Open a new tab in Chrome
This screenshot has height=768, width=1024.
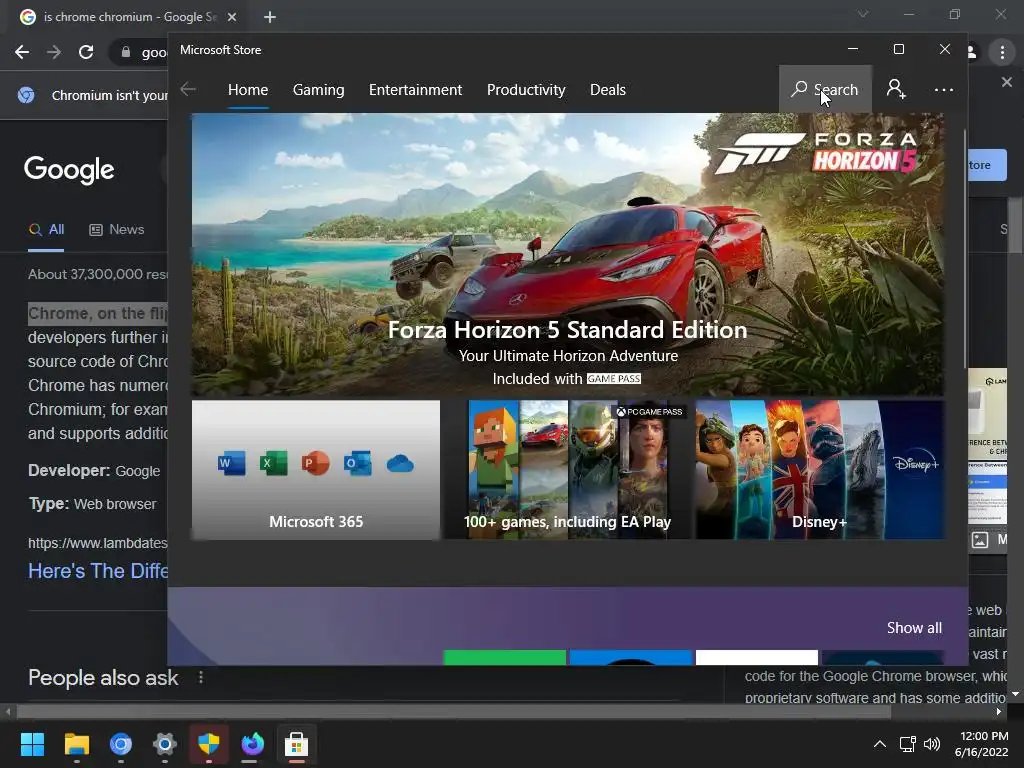tap(270, 18)
